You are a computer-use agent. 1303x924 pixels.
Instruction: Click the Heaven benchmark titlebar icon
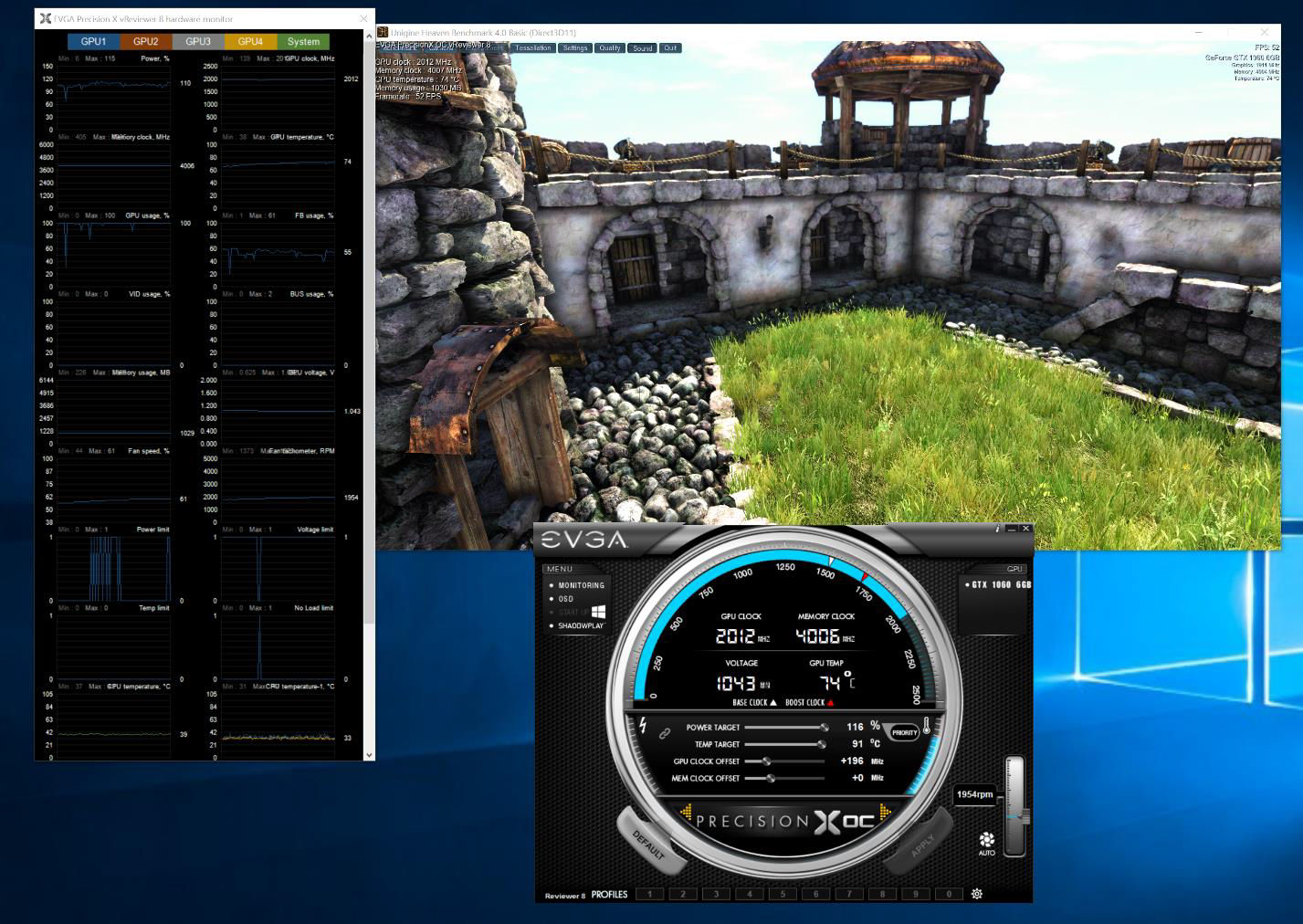382,30
